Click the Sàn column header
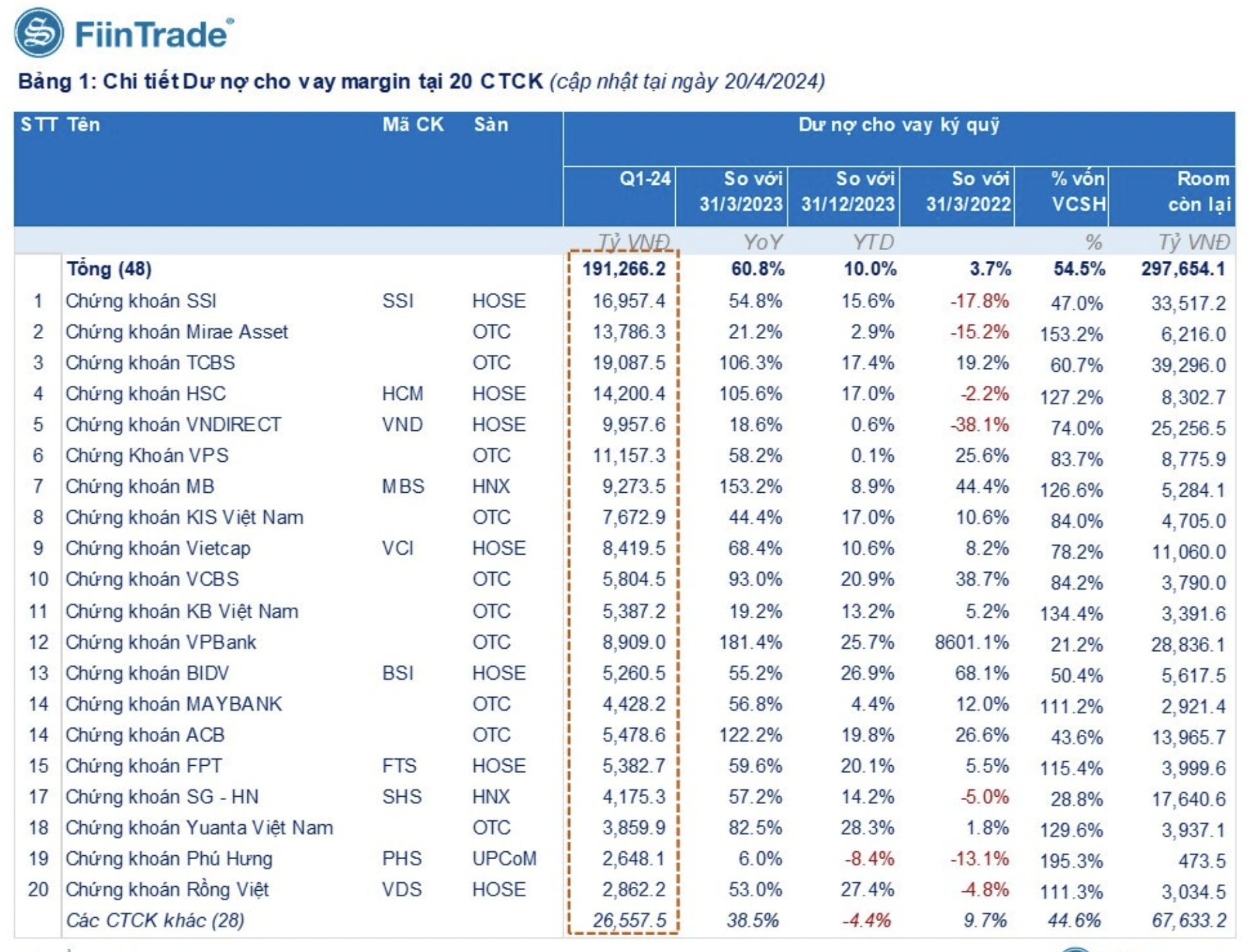The height and width of the screenshot is (952, 1248). point(491,124)
